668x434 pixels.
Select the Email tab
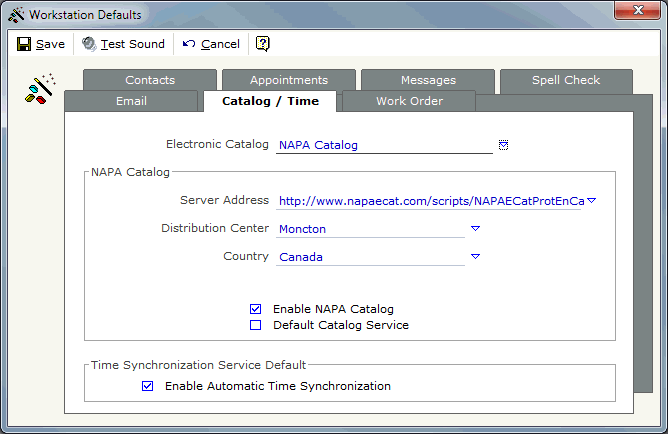(x=131, y=101)
